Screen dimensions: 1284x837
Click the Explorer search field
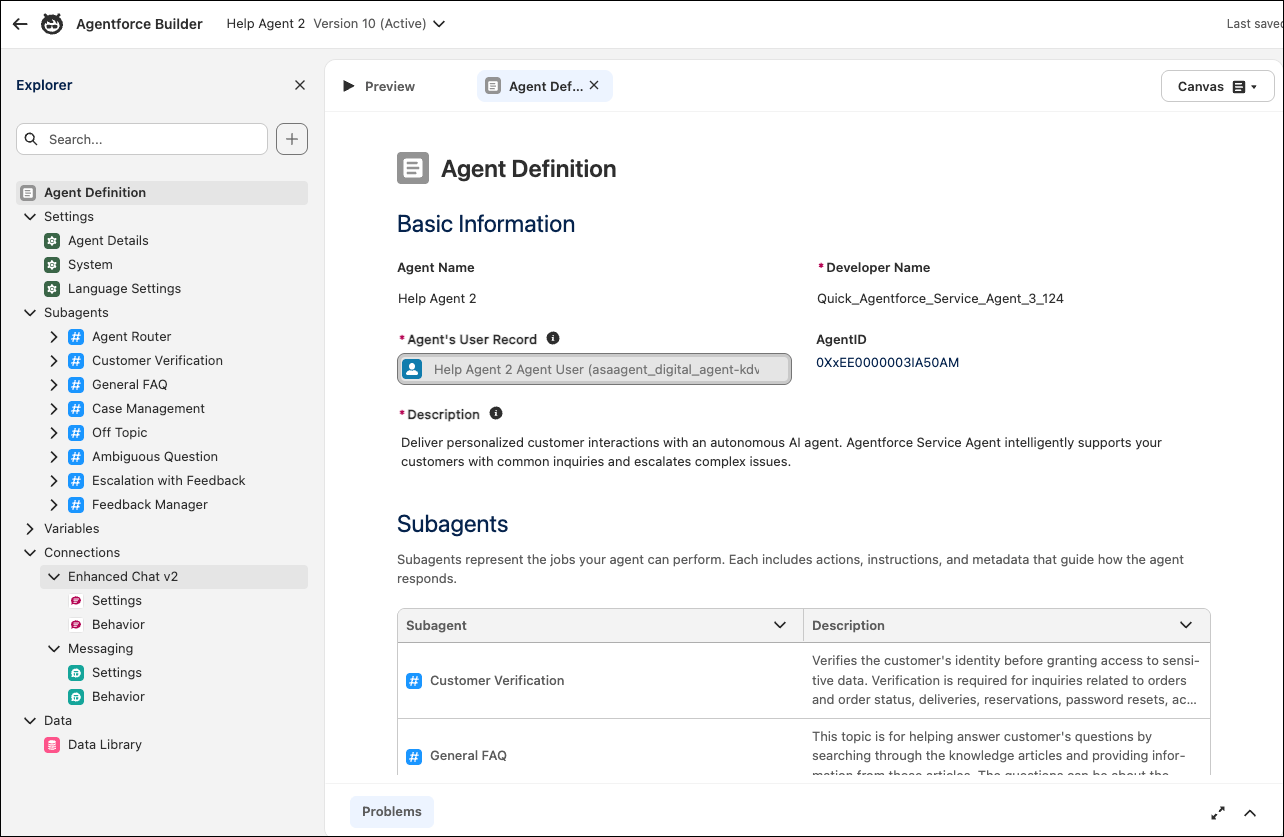click(142, 139)
